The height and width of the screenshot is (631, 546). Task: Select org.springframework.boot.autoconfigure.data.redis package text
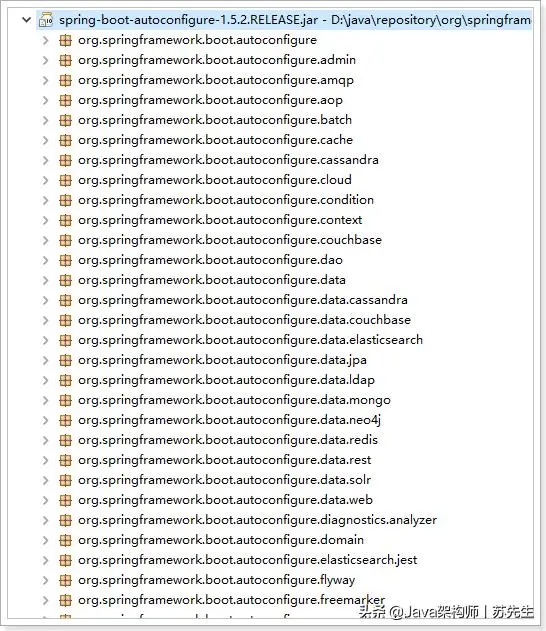point(228,440)
